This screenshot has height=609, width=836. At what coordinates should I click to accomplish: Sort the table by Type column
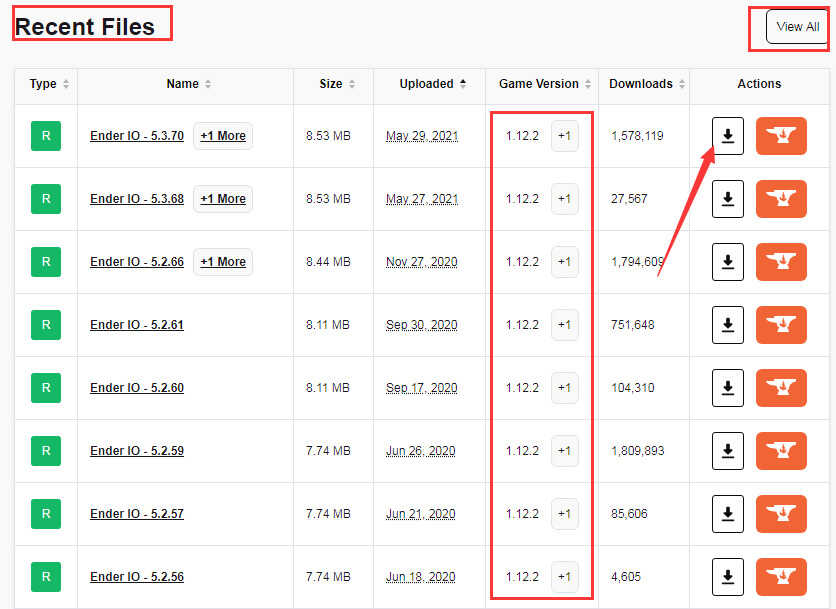click(49, 84)
